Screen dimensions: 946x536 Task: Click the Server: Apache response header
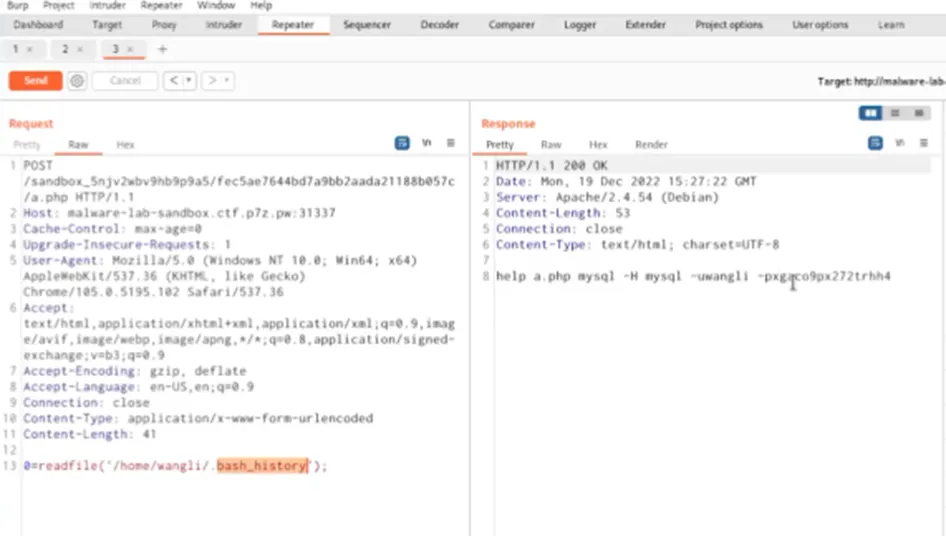pyautogui.click(x=608, y=197)
